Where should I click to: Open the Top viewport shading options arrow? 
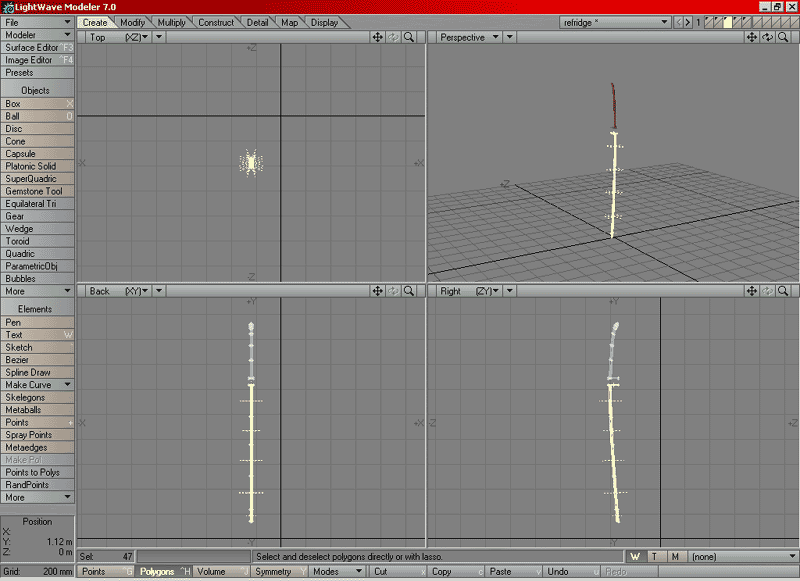click(x=159, y=37)
